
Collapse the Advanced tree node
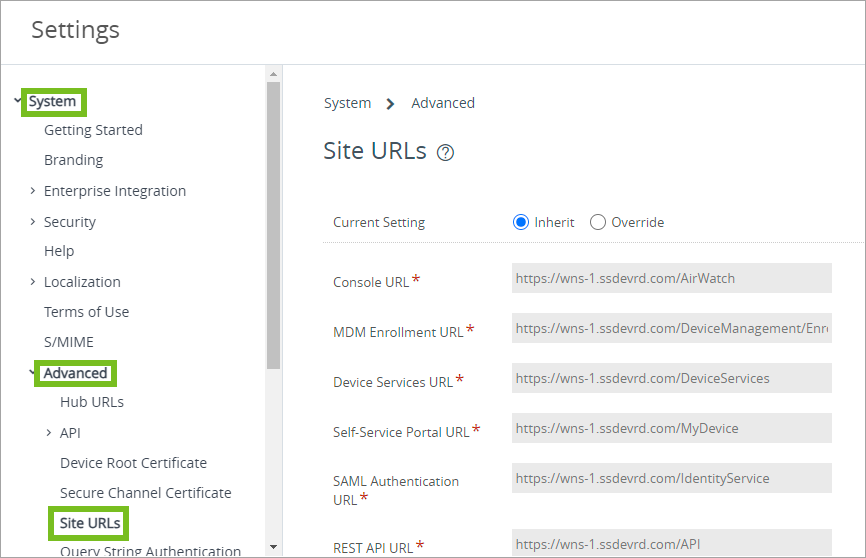tap(32, 372)
